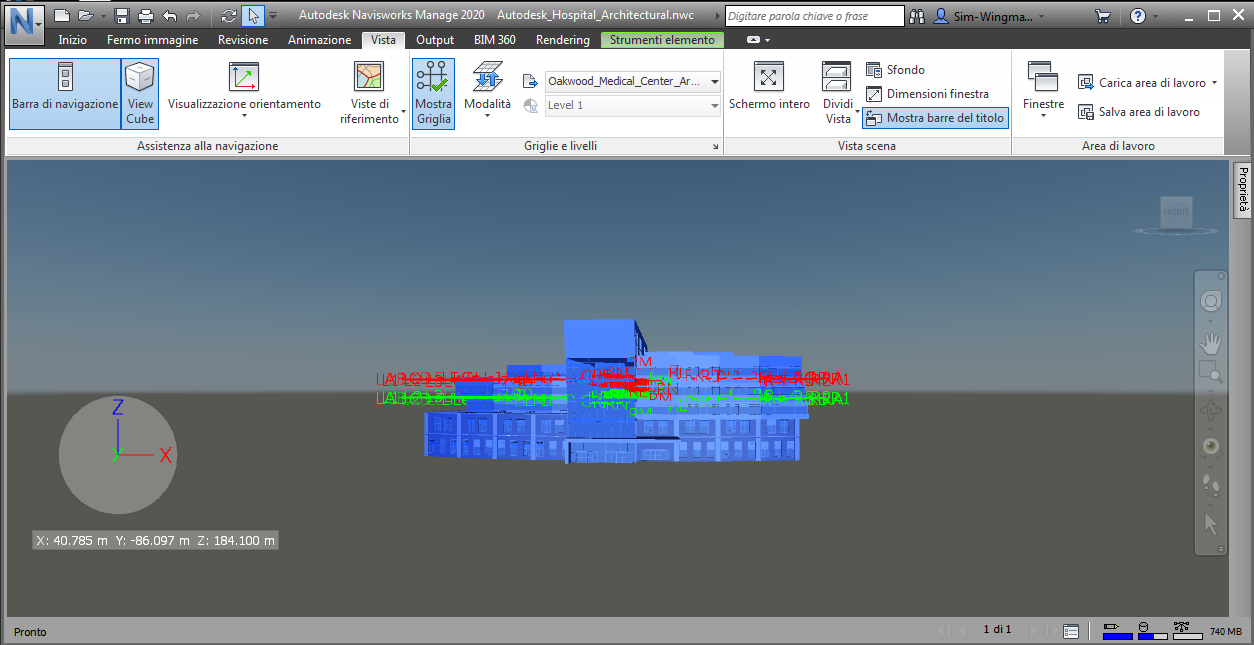The height and width of the screenshot is (645, 1254).
Task: Select the Pan hand tool
Action: point(1211,343)
